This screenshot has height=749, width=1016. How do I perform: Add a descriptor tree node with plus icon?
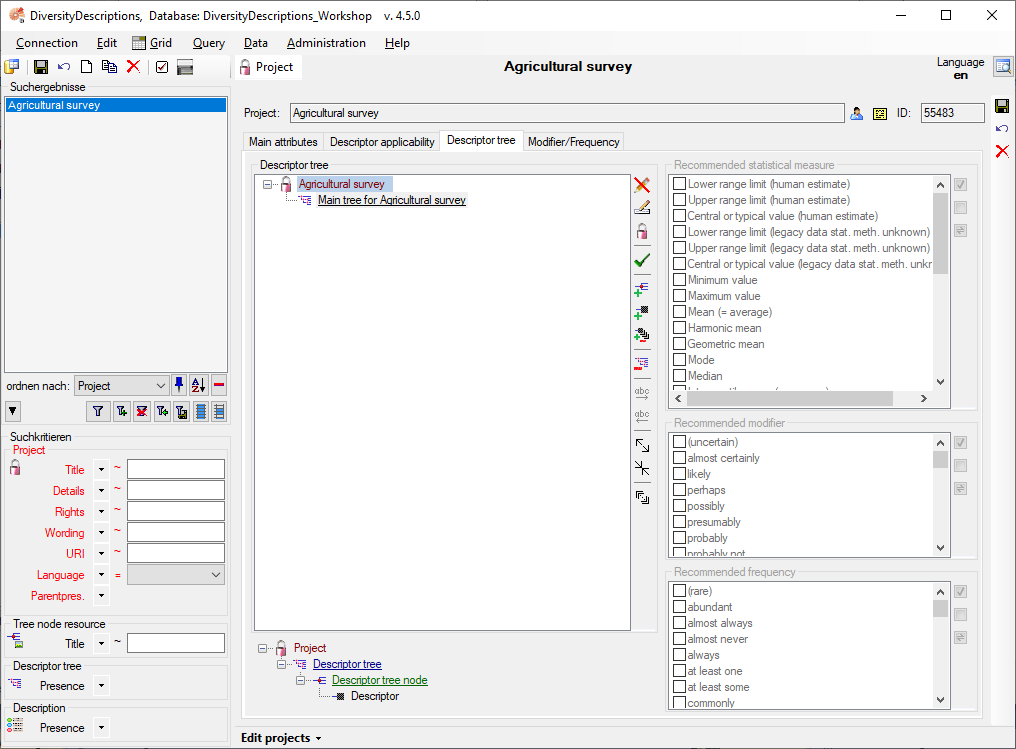coord(641,289)
